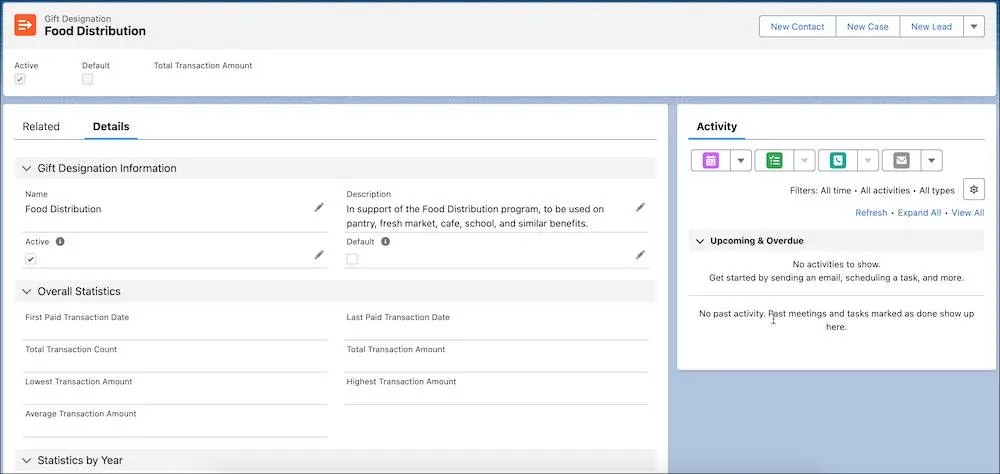
Task: Click the Last Paid Transaction Date field label
Action: pos(398,317)
